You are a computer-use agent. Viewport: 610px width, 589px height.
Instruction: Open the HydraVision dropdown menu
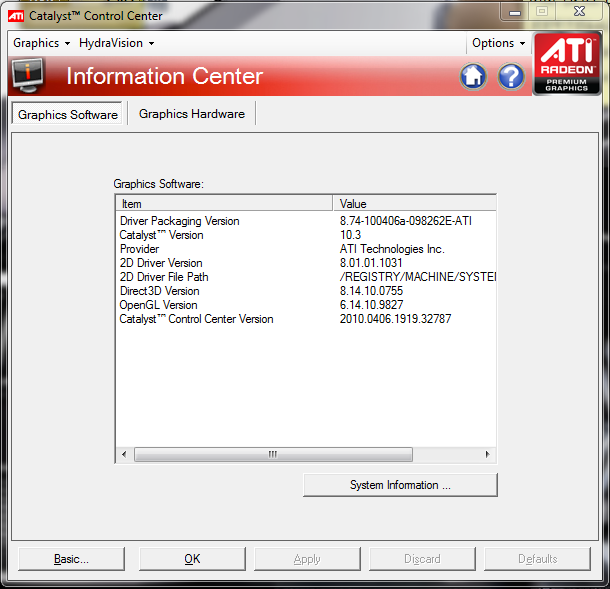pos(116,43)
